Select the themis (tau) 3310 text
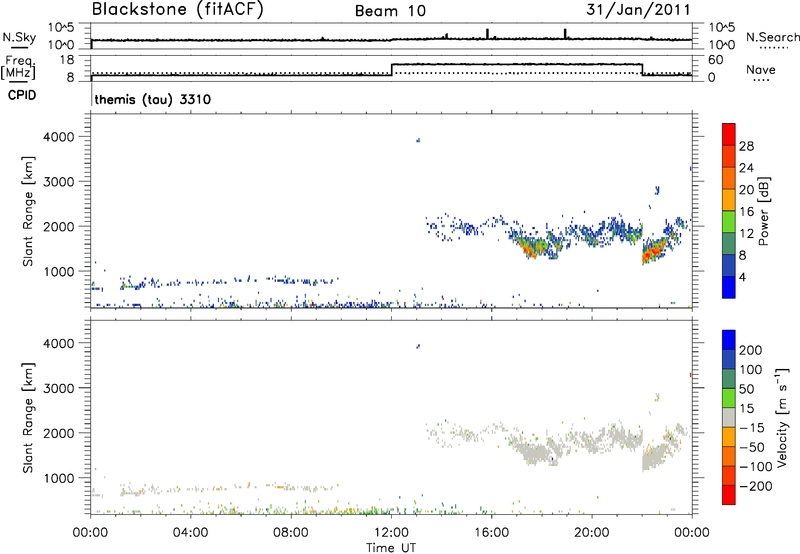Viewport: 800px width, 554px height. click(x=153, y=99)
